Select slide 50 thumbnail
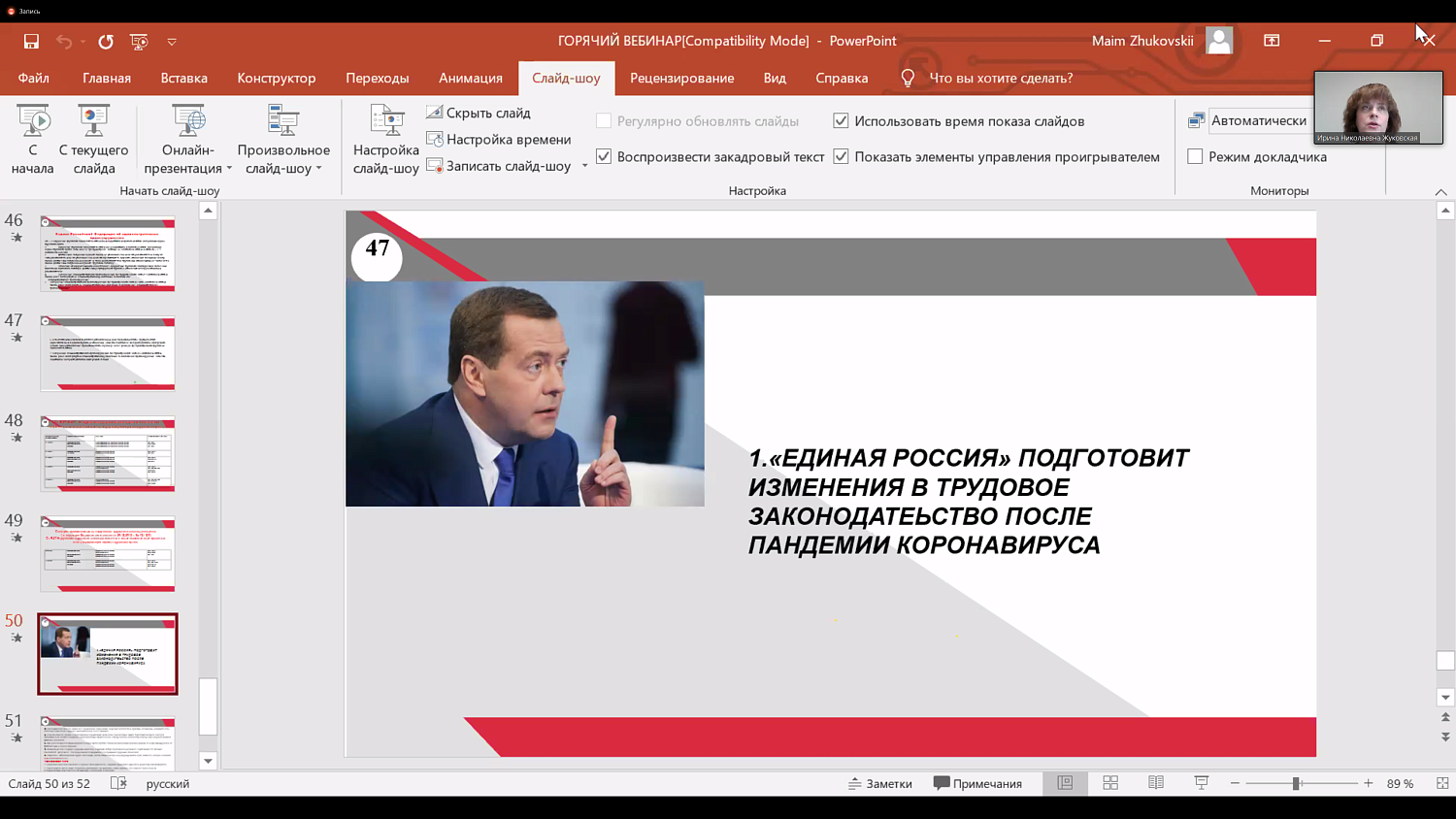Image resolution: width=1456 pixels, height=819 pixels. (108, 654)
